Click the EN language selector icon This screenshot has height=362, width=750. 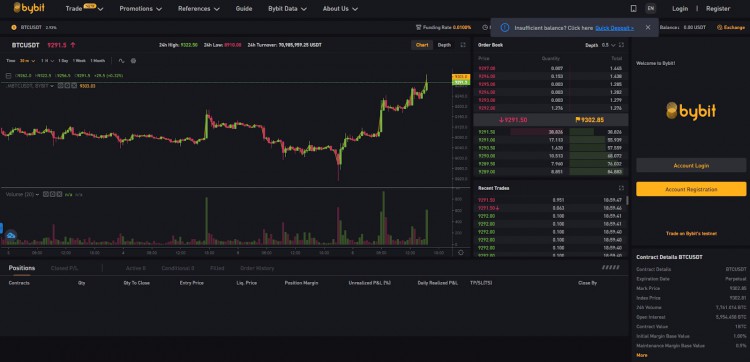click(x=650, y=9)
